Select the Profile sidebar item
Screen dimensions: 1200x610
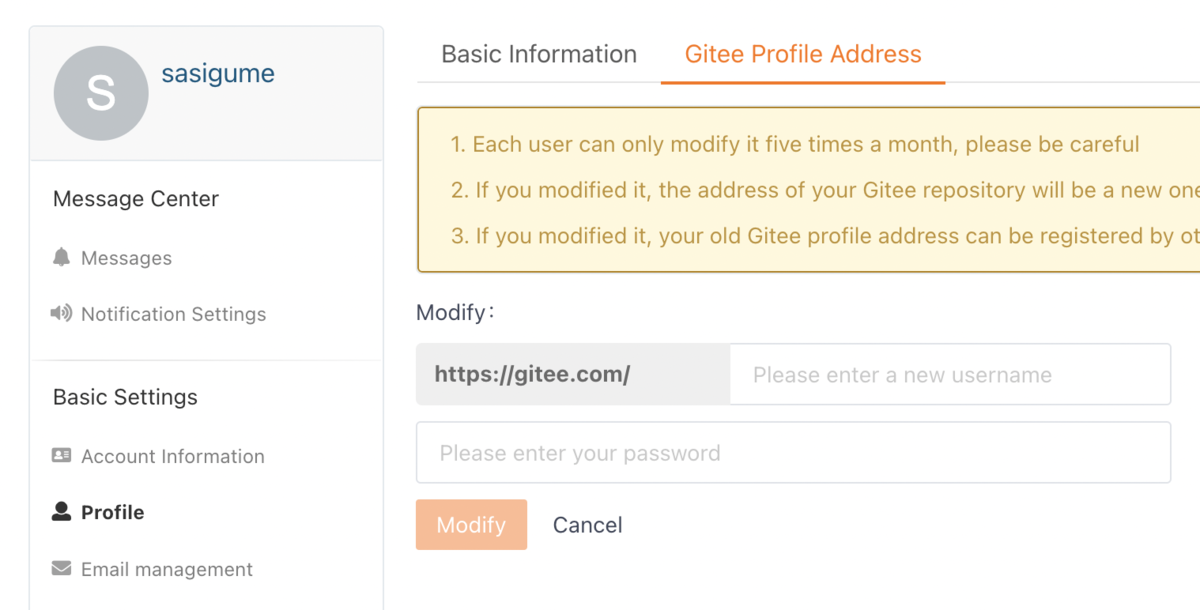tap(113, 512)
